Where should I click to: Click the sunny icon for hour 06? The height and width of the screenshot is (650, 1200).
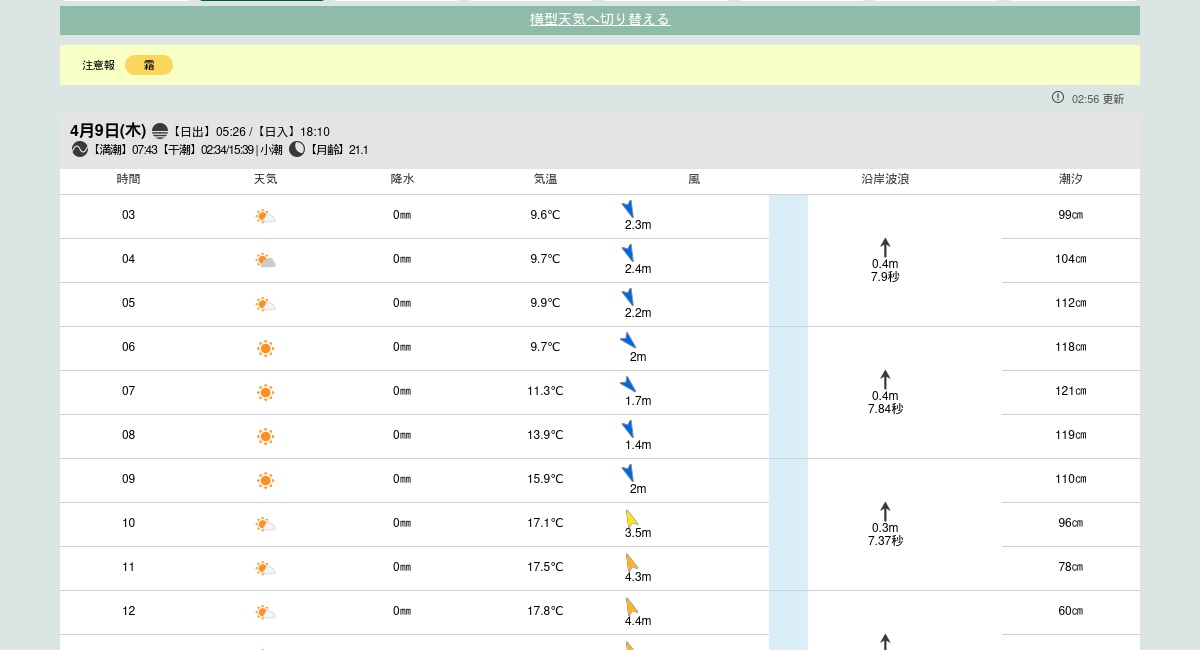[x=265, y=348]
